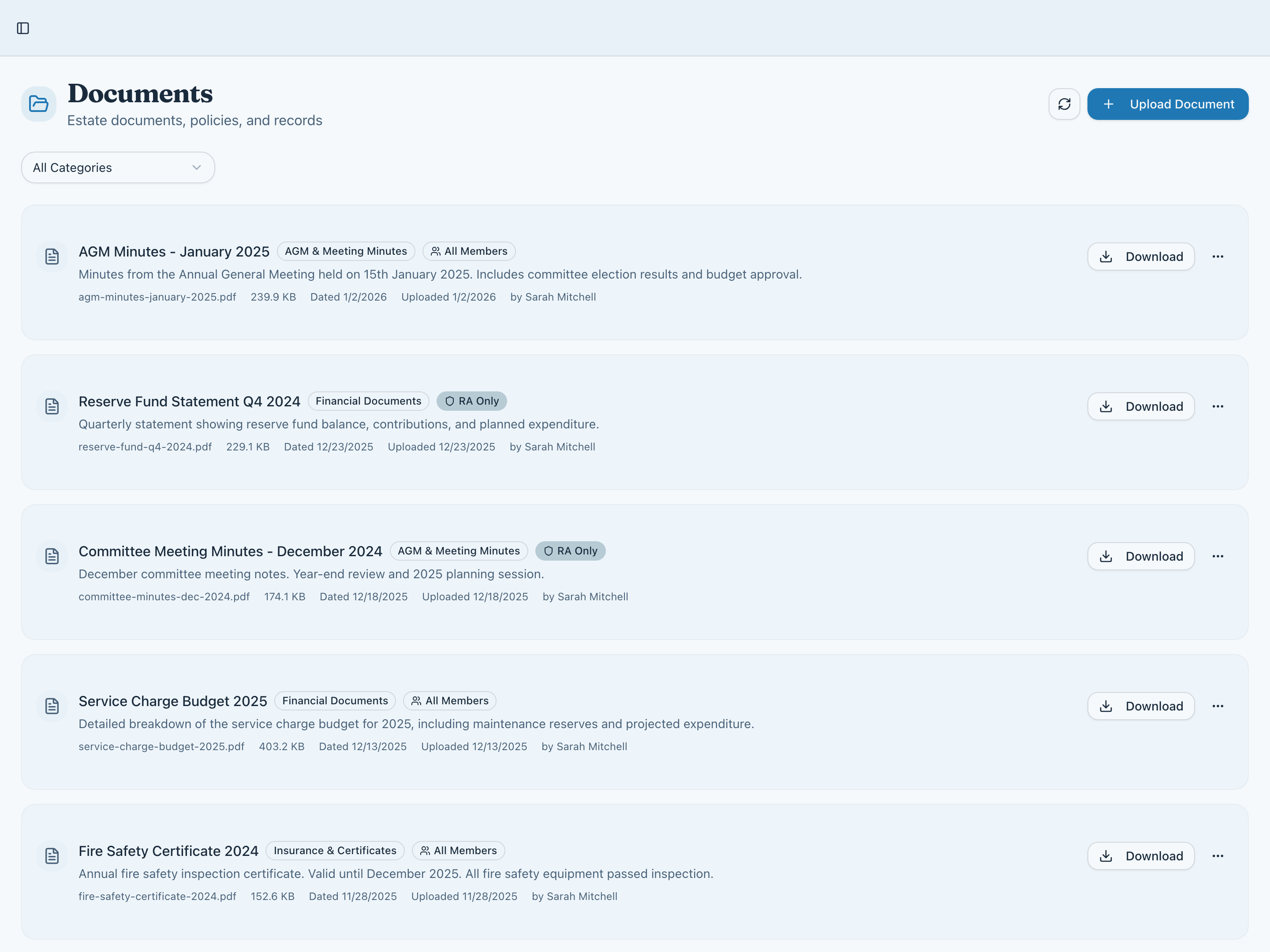Click the Upload Document button
Screen dimensions: 1270x952
coord(1167,104)
